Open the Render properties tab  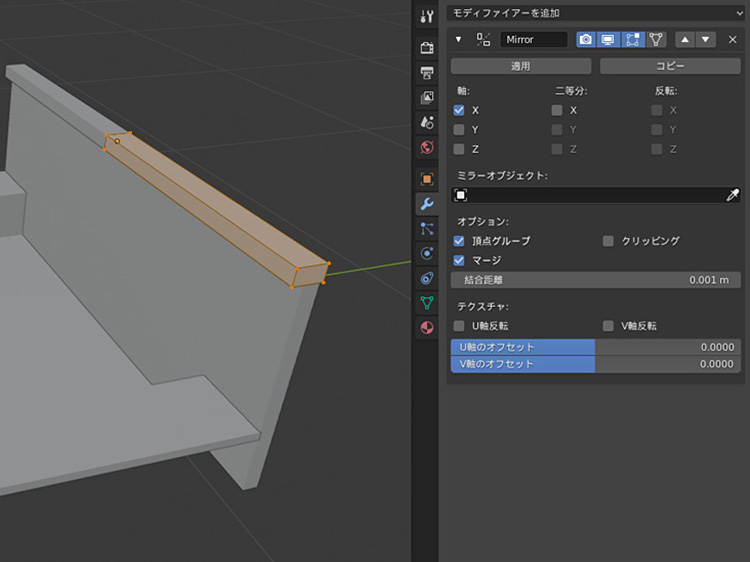(x=427, y=48)
